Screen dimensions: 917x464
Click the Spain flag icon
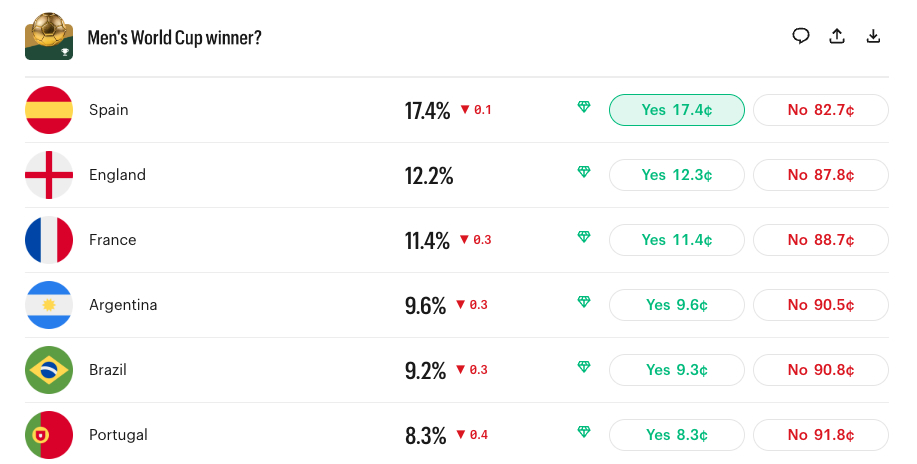click(x=49, y=110)
